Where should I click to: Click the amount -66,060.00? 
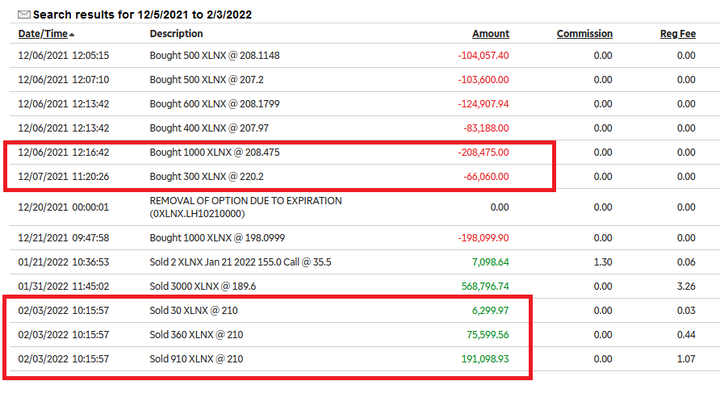click(x=486, y=177)
